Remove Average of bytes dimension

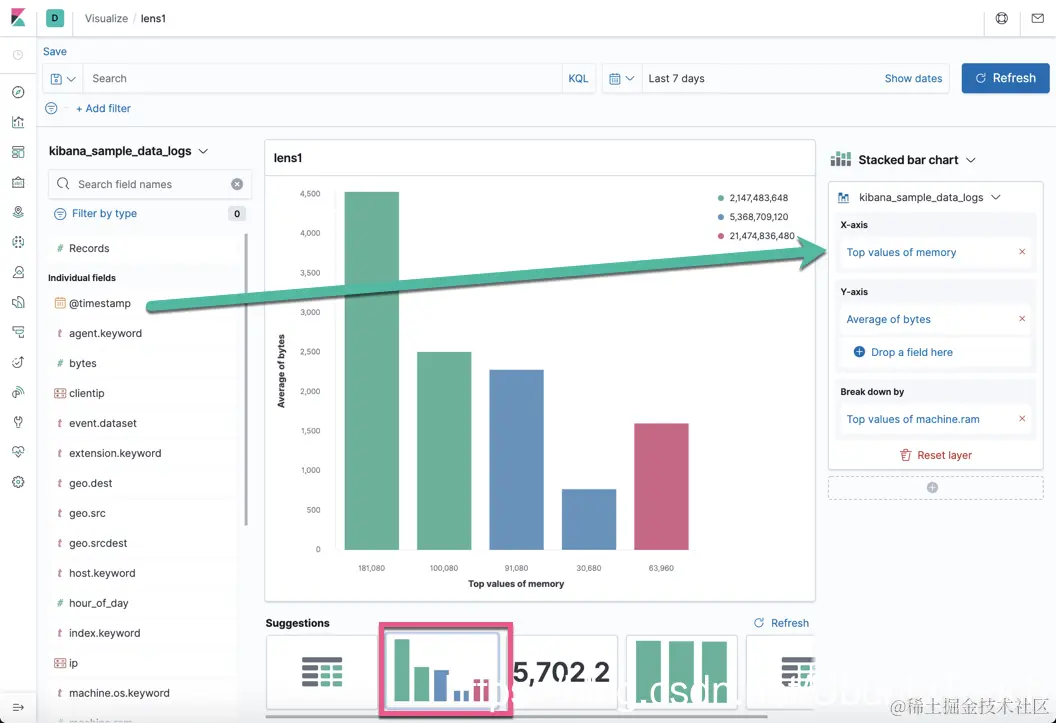click(1022, 318)
